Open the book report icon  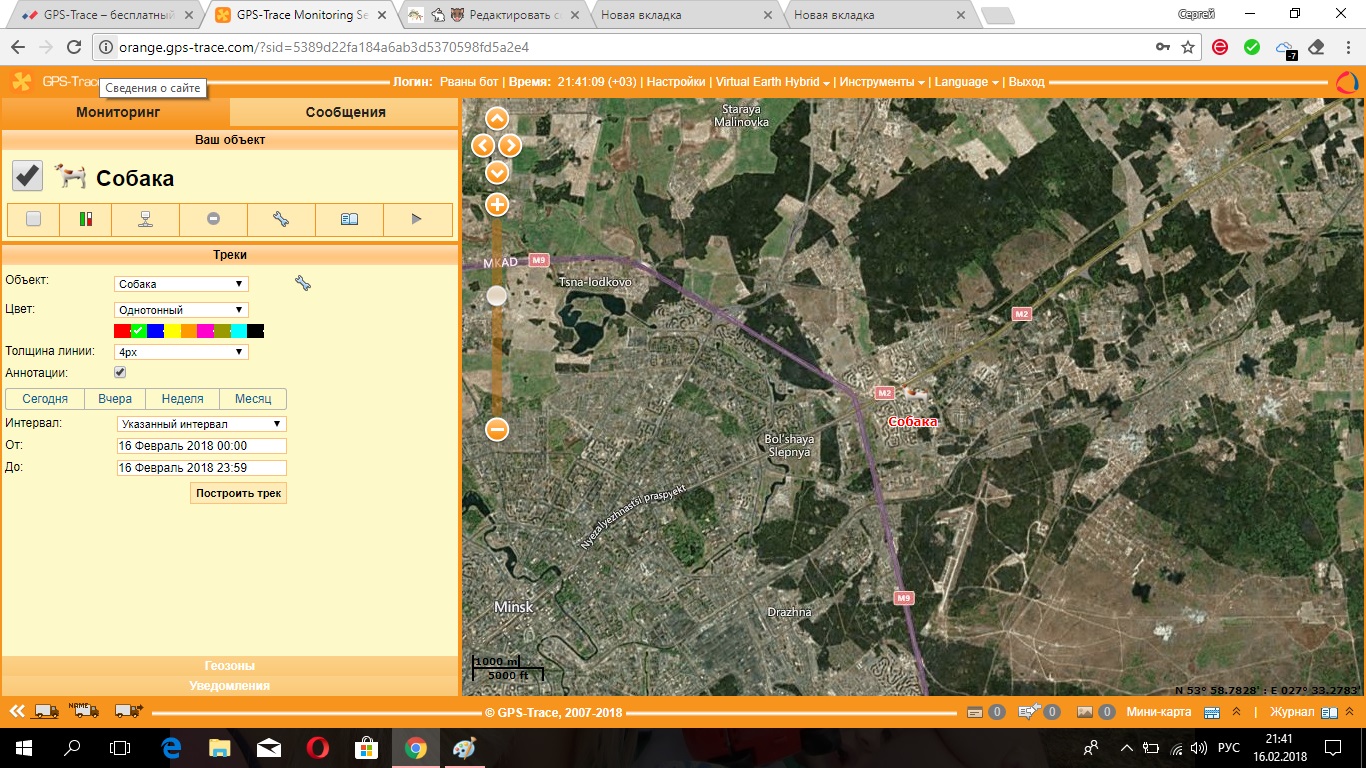coord(349,219)
